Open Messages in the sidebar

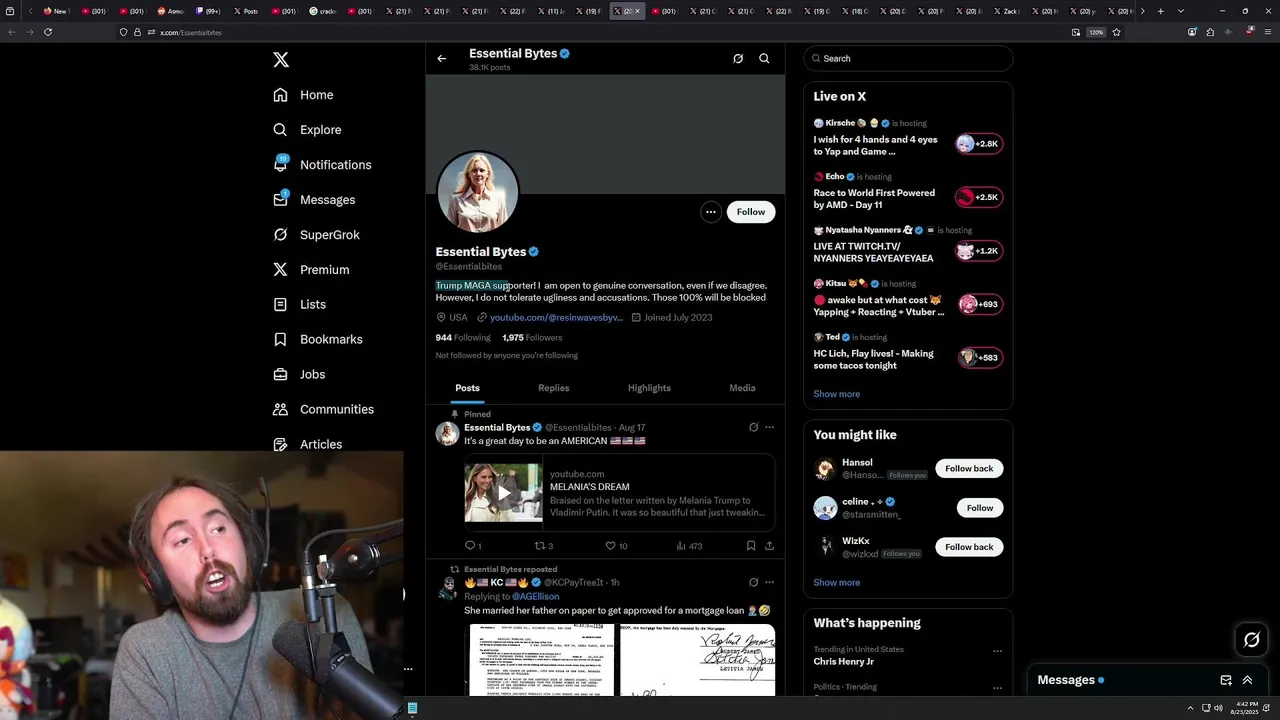[314, 200]
